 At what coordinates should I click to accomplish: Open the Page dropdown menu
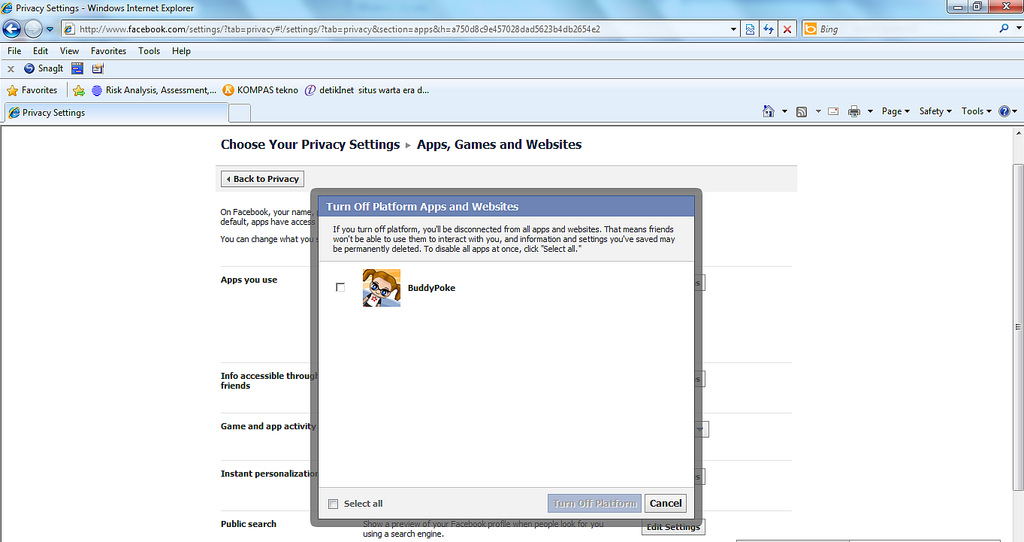click(x=895, y=111)
